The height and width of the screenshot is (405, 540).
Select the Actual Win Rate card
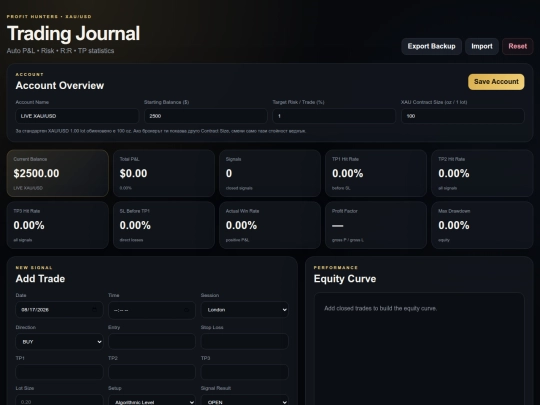pyautogui.click(x=270, y=225)
